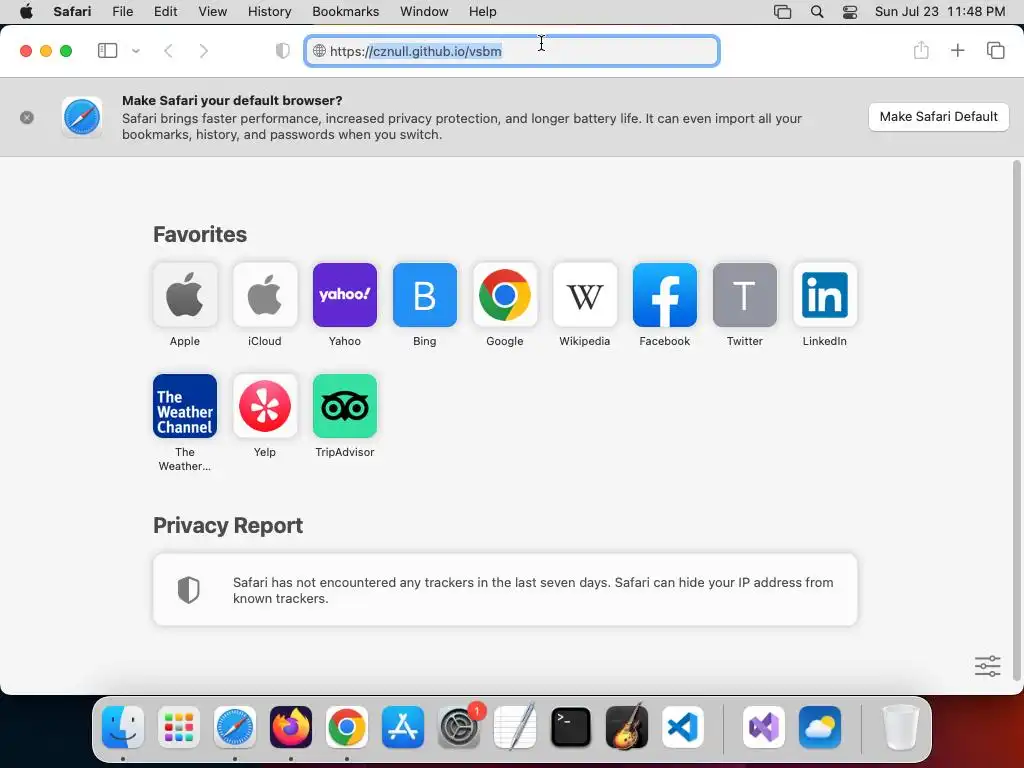
Task: Click the Safari address bar URL field
Action: (x=512, y=51)
